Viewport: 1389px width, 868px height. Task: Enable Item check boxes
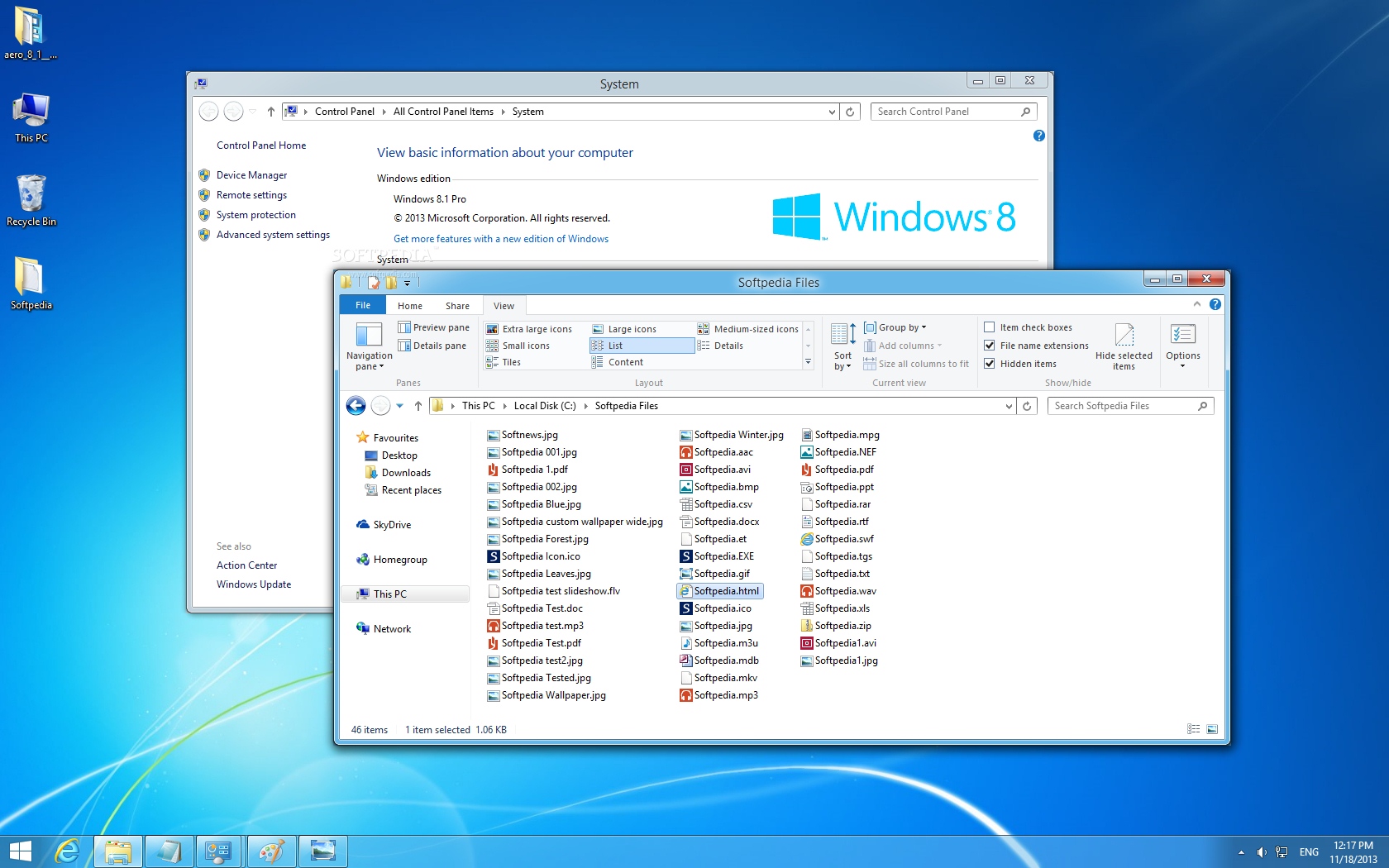click(x=989, y=327)
